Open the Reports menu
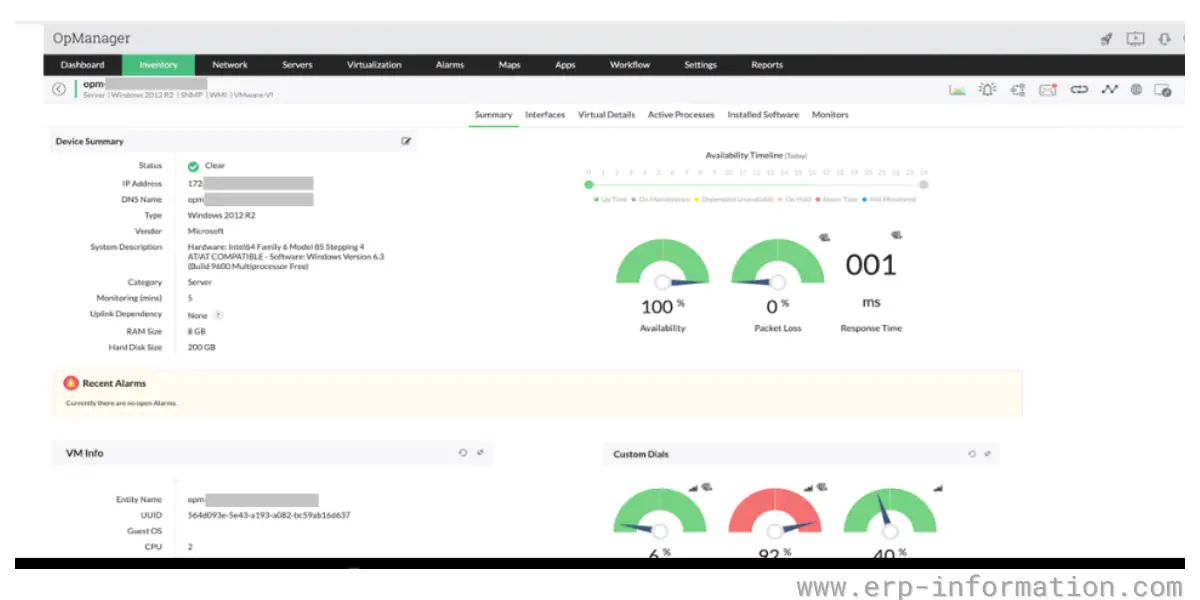 pos(767,65)
